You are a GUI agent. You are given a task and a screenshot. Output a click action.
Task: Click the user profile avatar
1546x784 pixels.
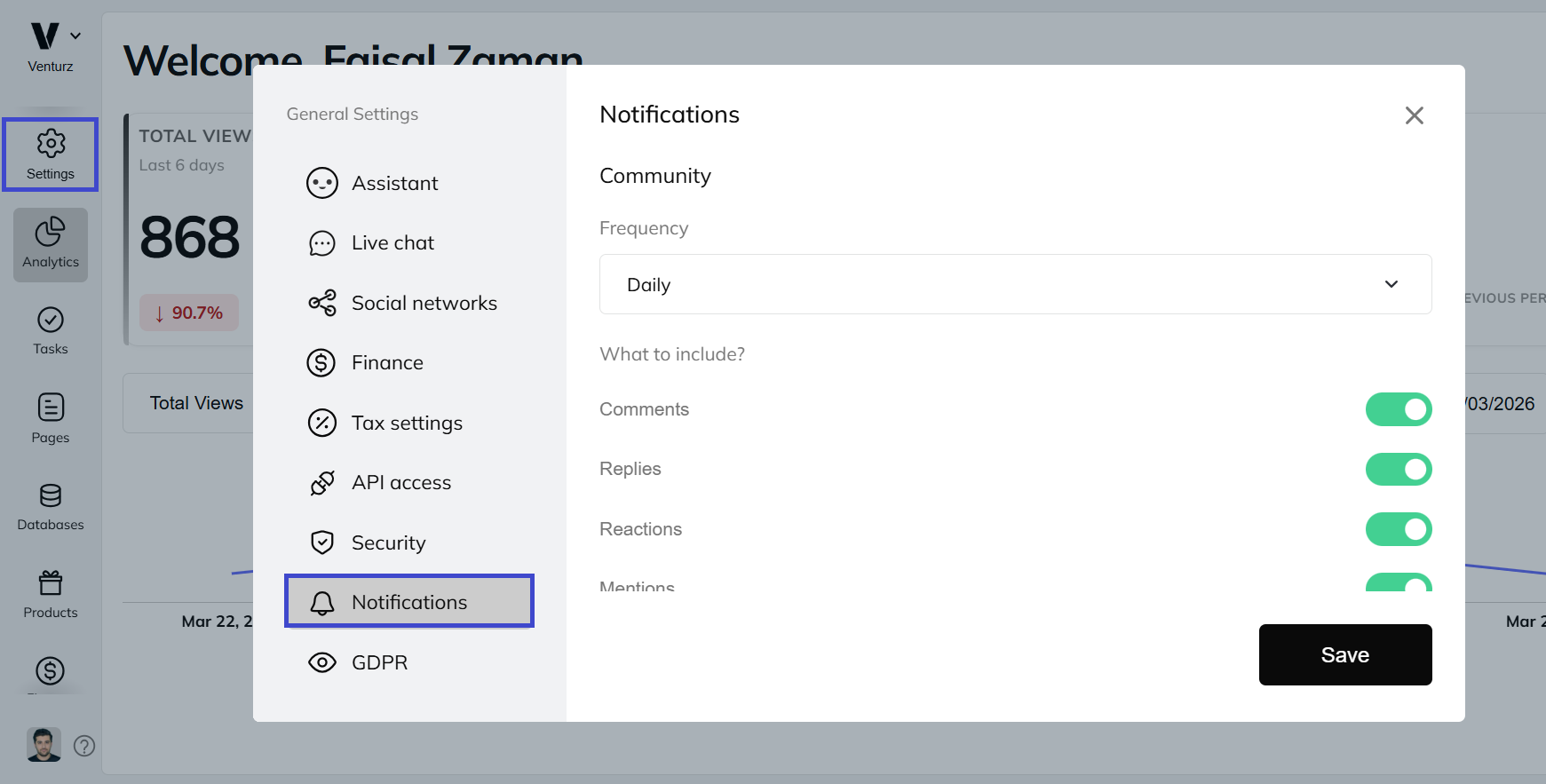click(x=44, y=745)
